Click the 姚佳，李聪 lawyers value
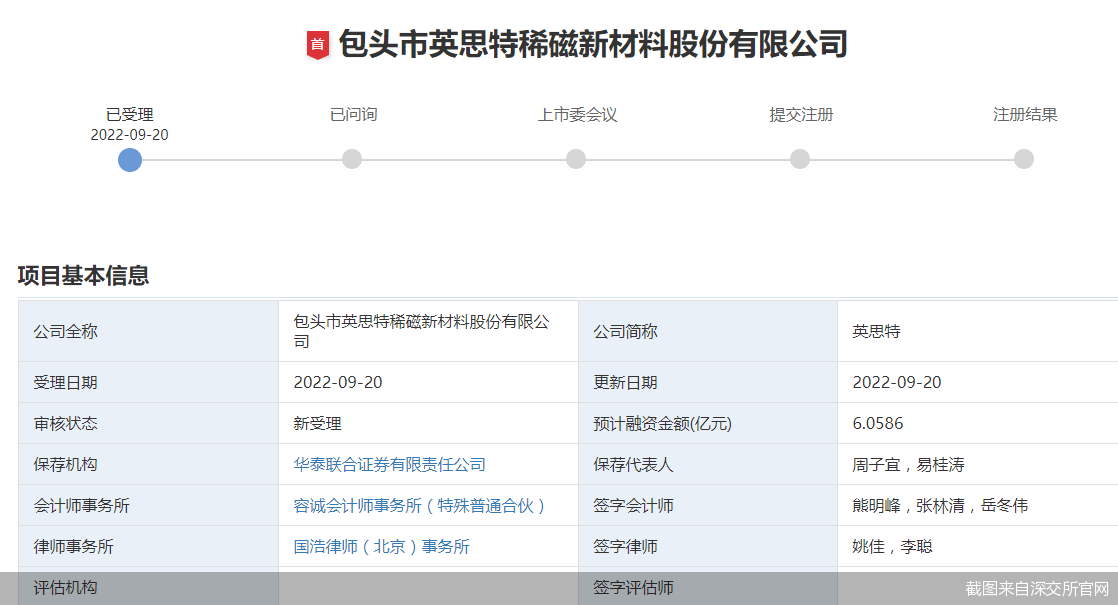The height and width of the screenshot is (605, 1118). tap(892, 547)
